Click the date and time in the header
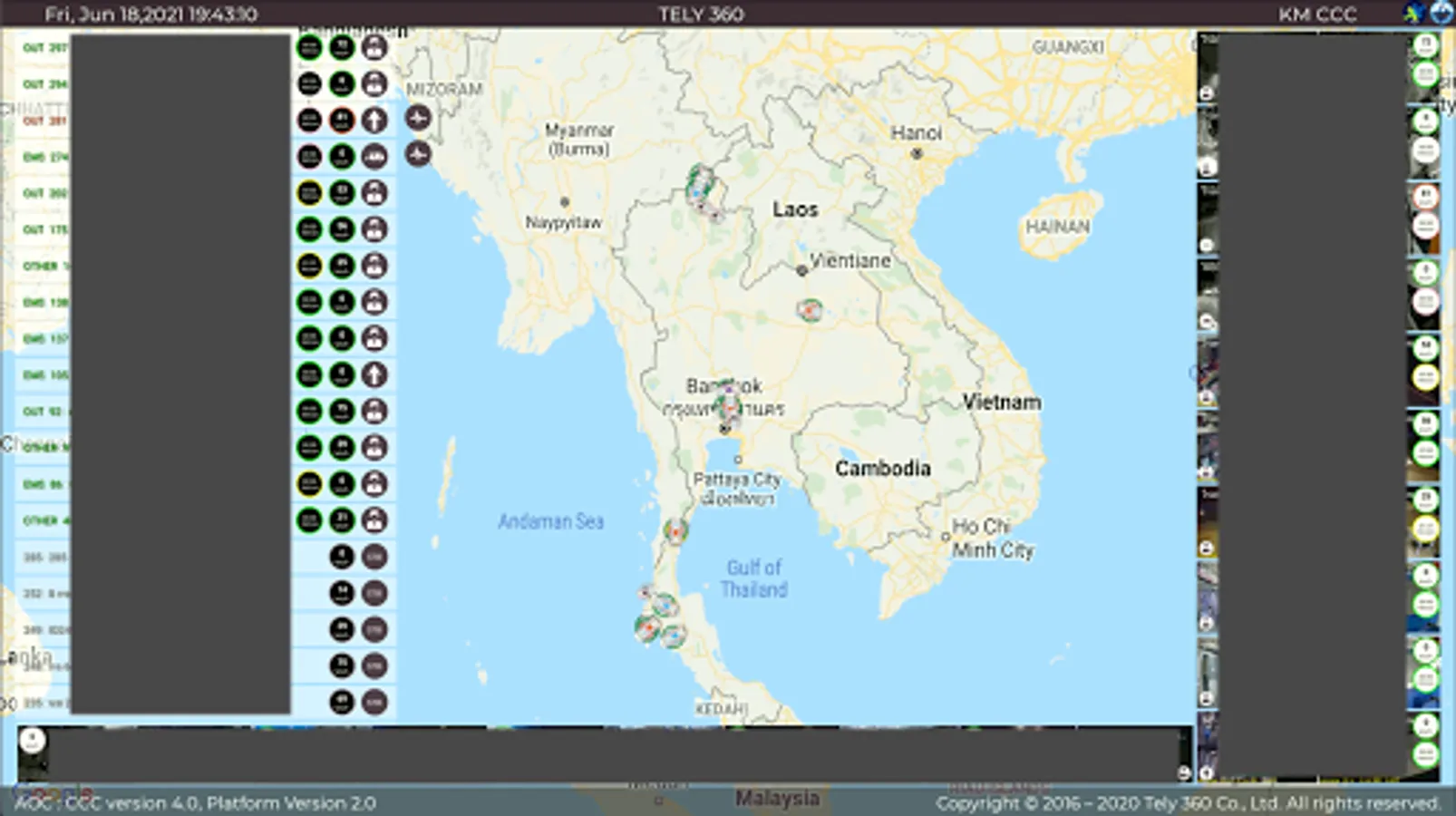Image resolution: width=1456 pixels, height=816 pixels. pos(151,14)
